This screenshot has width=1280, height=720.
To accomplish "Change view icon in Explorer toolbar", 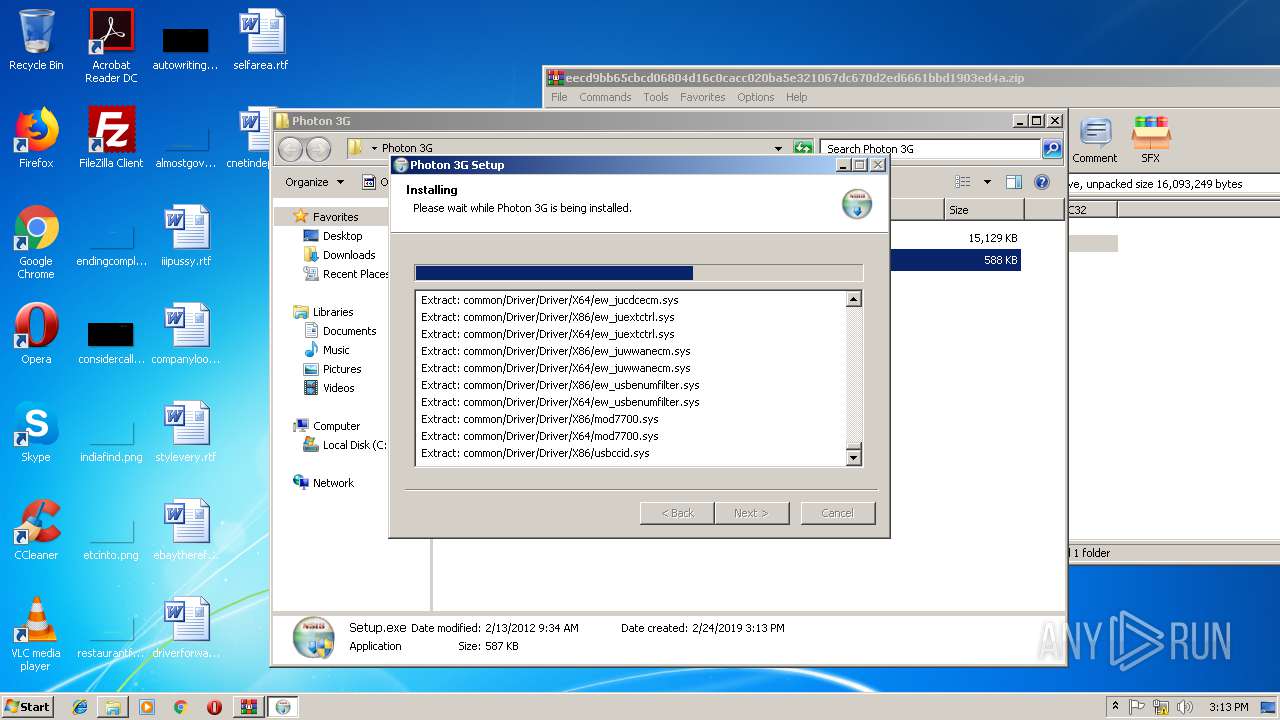I will (963, 182).
